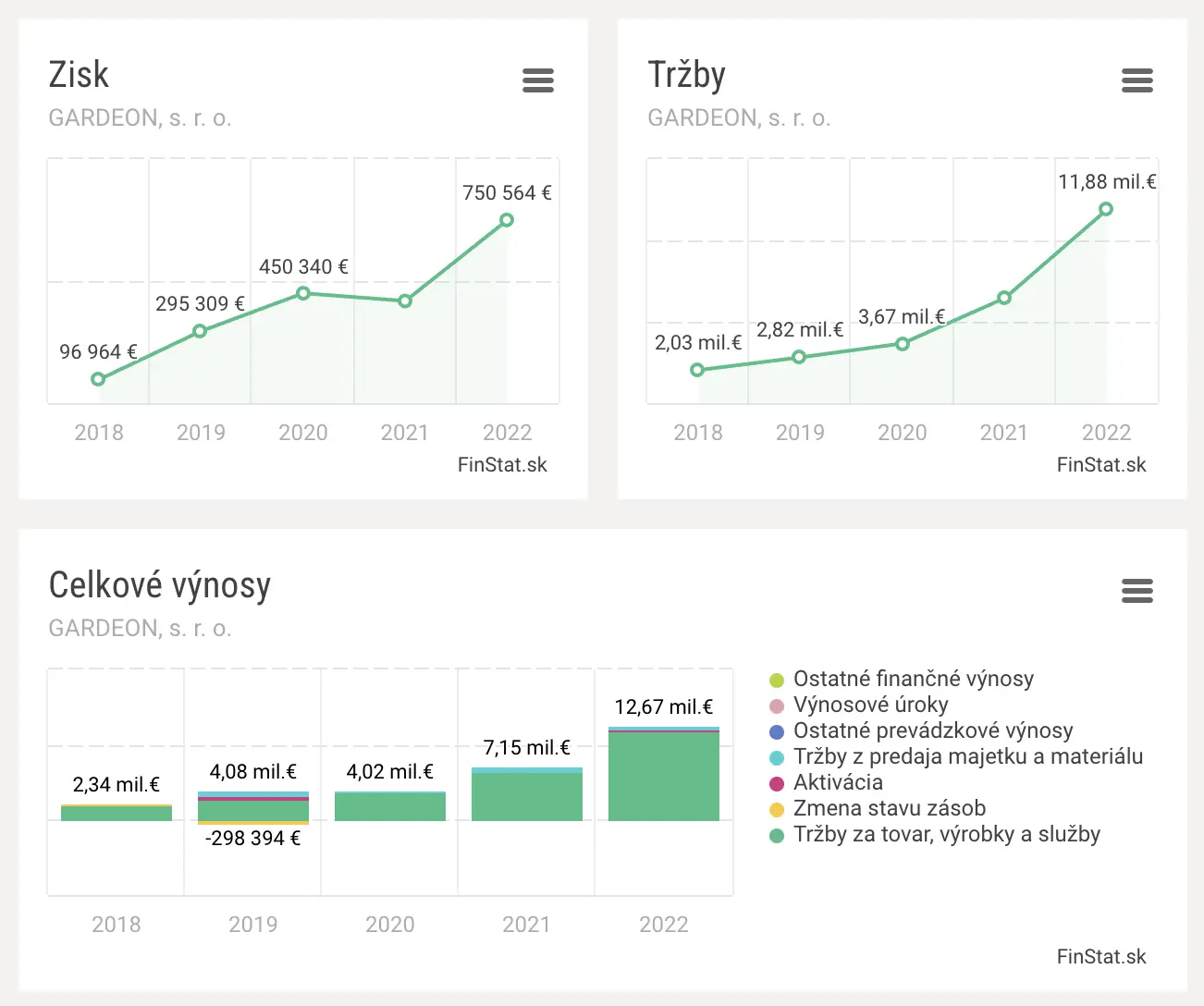Click the 2021 point on Tržby chart
Viewport: 1204px width, 1006px height.
click(1004, 298)
